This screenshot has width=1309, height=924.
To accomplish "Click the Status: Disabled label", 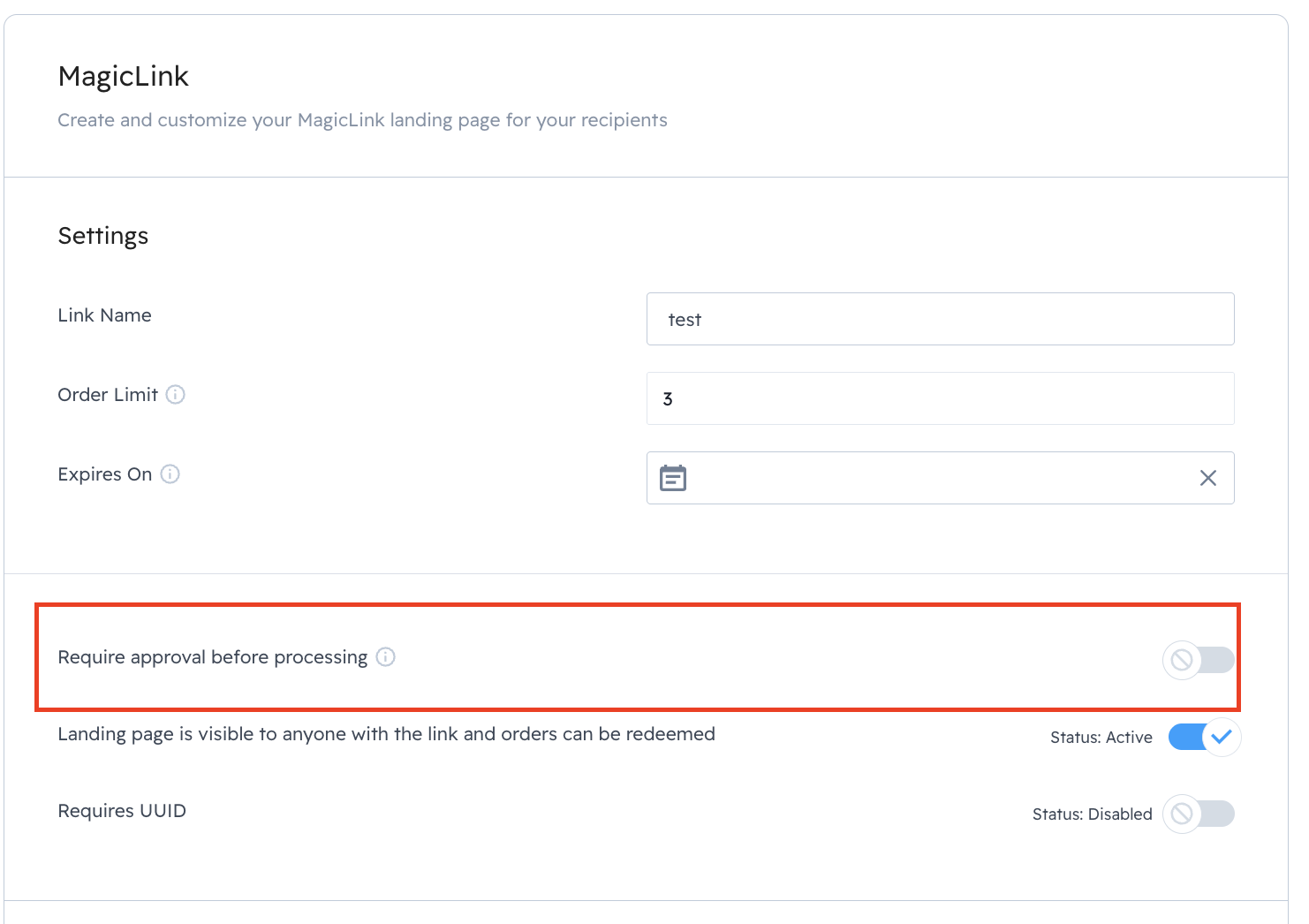I will pos(1092,814).
